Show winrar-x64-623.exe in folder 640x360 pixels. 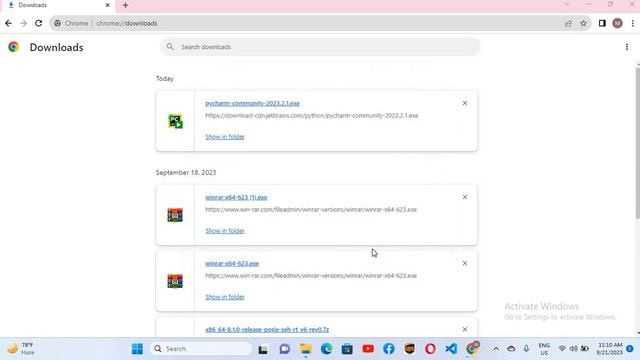(x=225, y=297)
